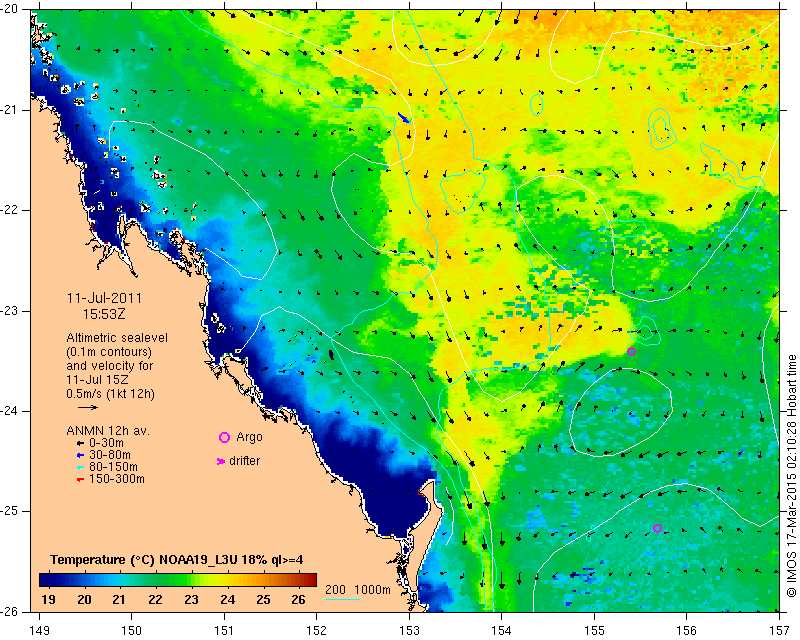Image resolution: width=800 pixels, height=640 pixels.
Task: Click the dark blue end of temperature colorbar
Action: 43,580
